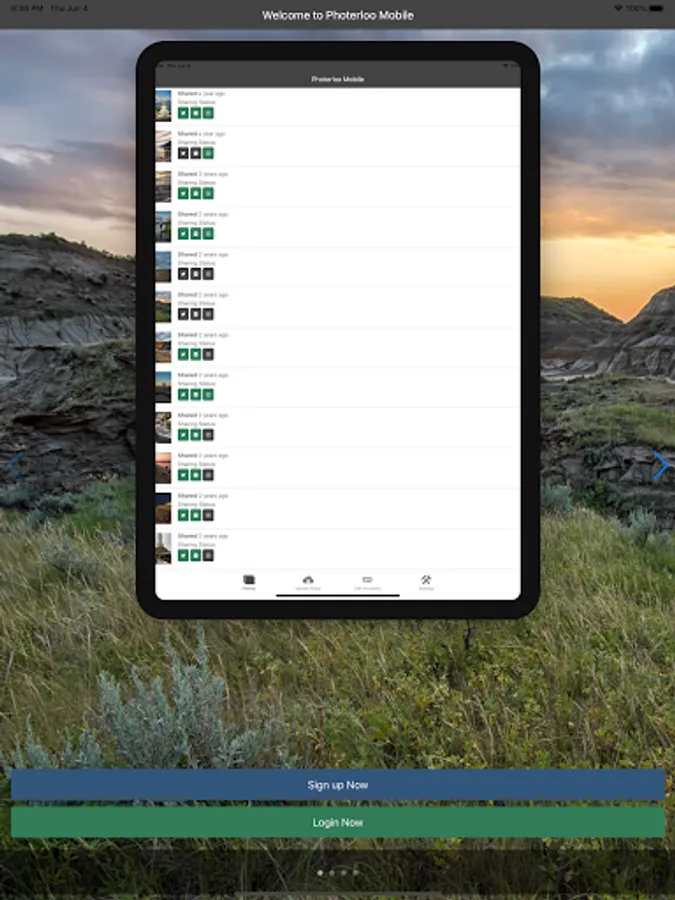
Task: Go to next slide with right chevron
Action: coord(661,465)
